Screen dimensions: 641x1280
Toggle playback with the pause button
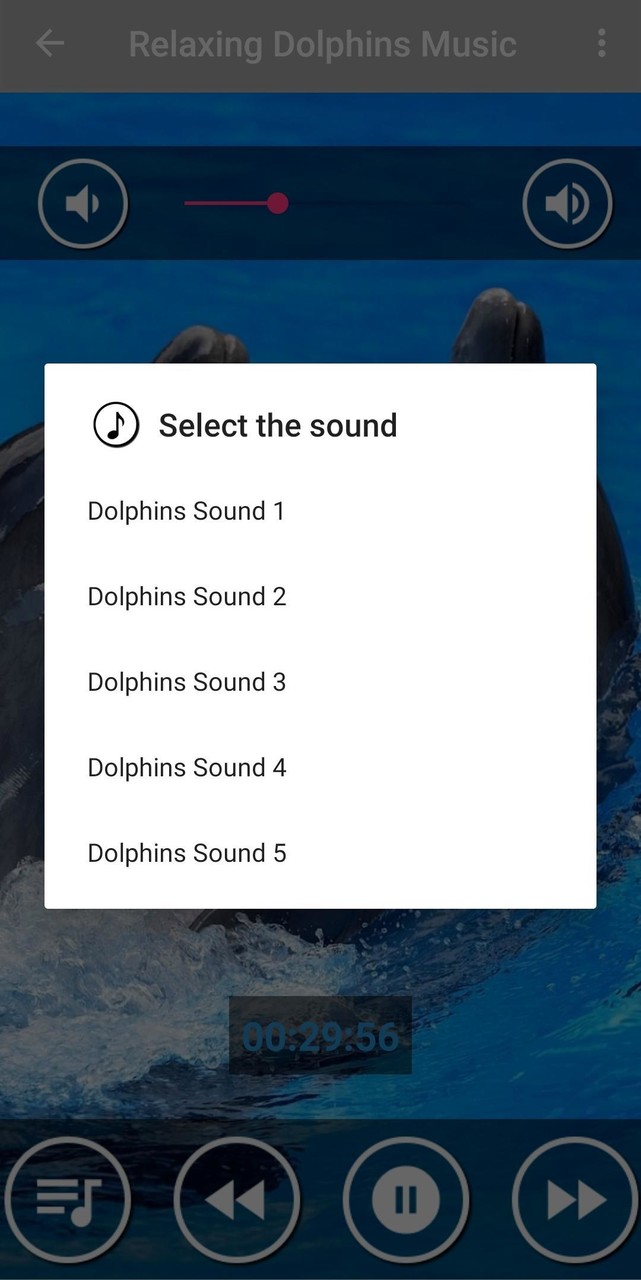pos(405,1199)
